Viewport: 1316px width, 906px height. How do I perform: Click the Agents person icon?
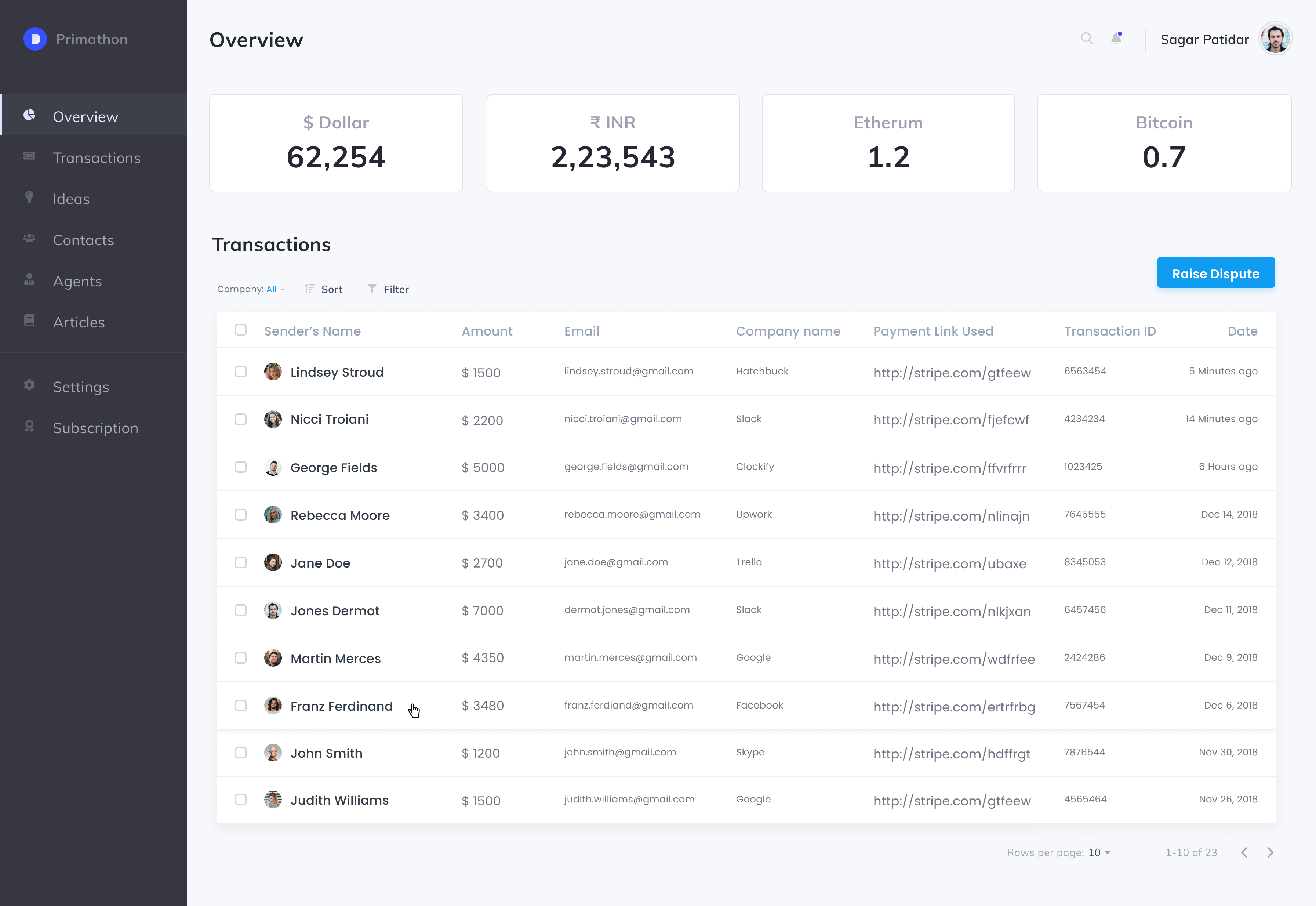[x=29, y=279]
